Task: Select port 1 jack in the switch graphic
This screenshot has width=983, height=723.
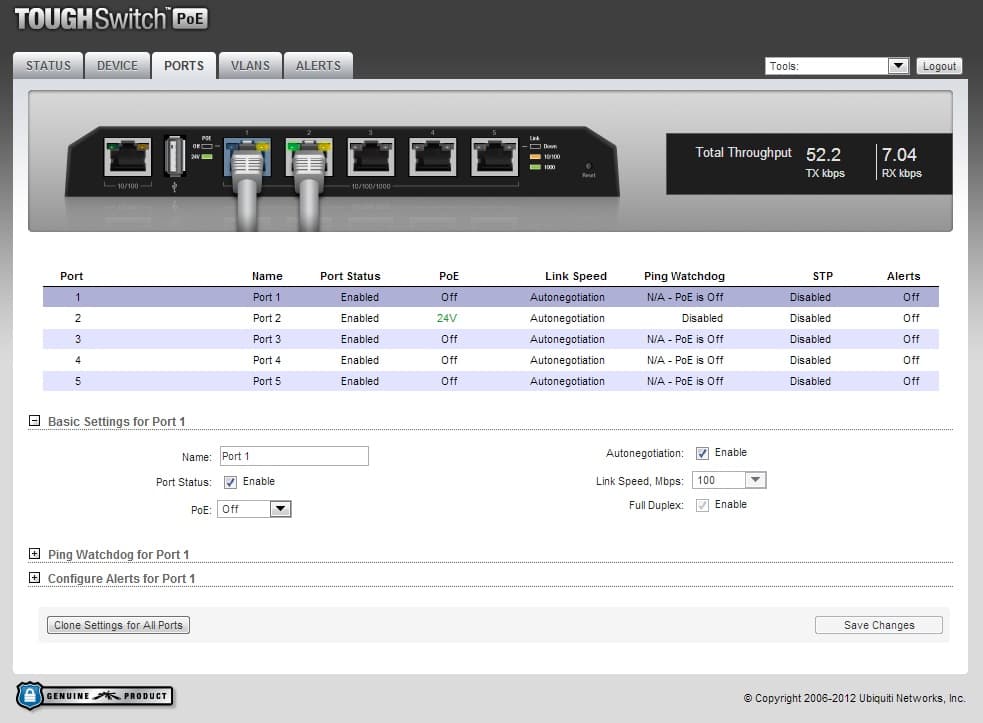Action: pyautogui.click(x=248, y=157)
